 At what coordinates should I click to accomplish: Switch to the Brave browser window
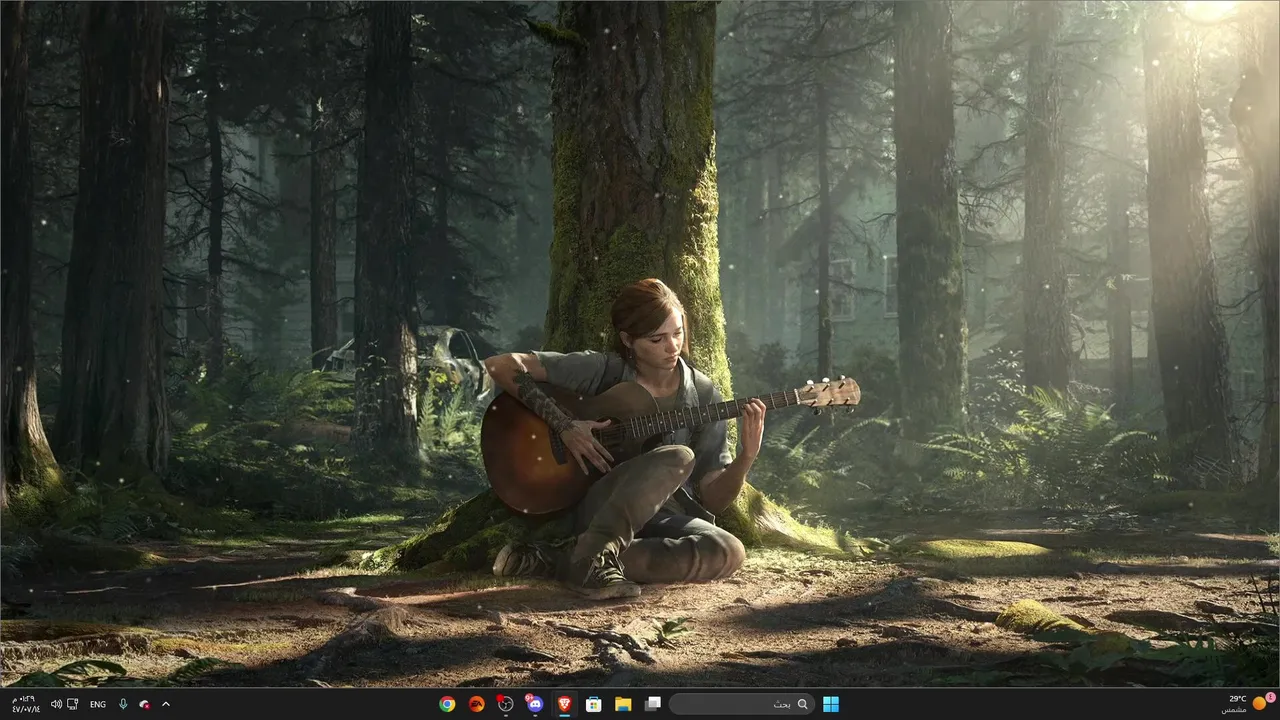coord(563,704)
